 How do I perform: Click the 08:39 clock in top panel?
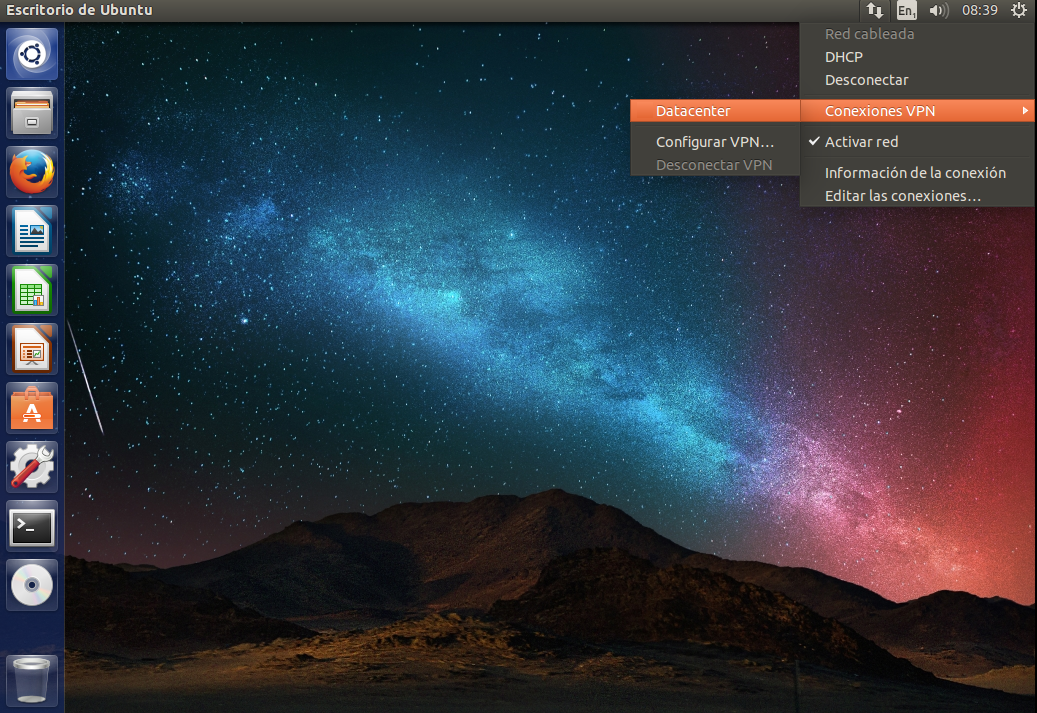pos(979,11)
